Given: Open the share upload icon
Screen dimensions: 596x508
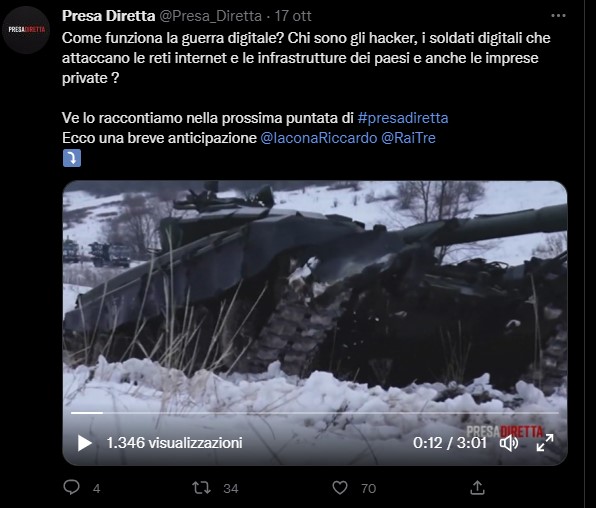Looking at the screenshot, I should pos(477,487).
